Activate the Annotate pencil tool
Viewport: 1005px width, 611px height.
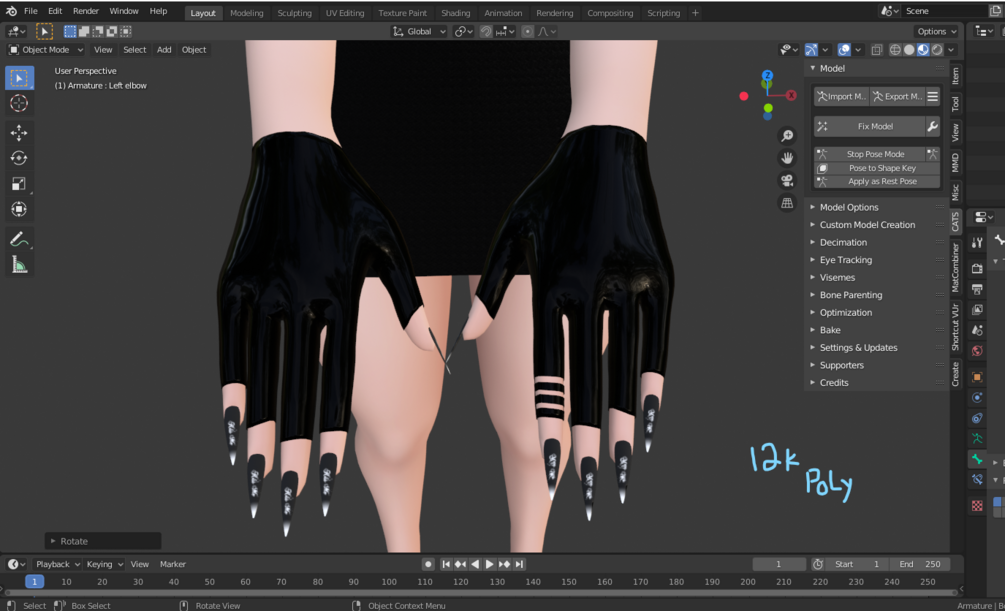tap(19, 239)
